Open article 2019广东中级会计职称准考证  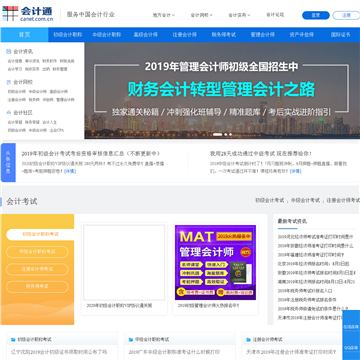click(x=174, y=352)
